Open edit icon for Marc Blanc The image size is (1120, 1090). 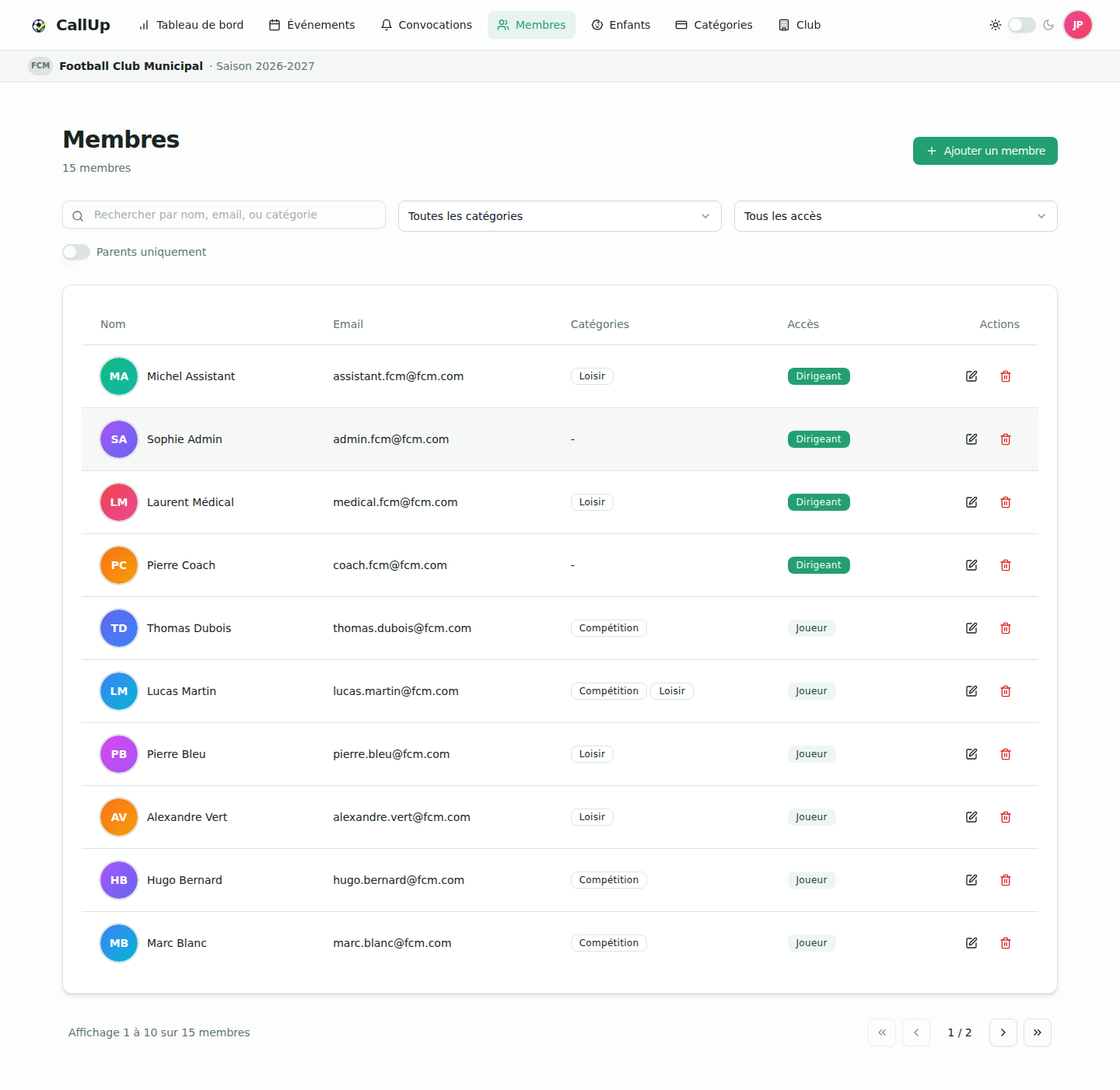971,943
